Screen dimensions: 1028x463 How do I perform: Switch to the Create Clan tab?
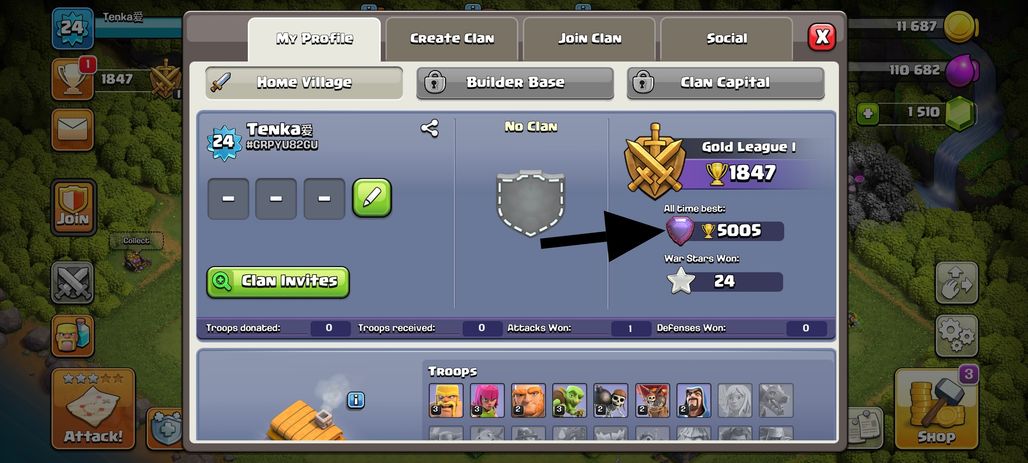pyautogui.click(x=452, y=39)
